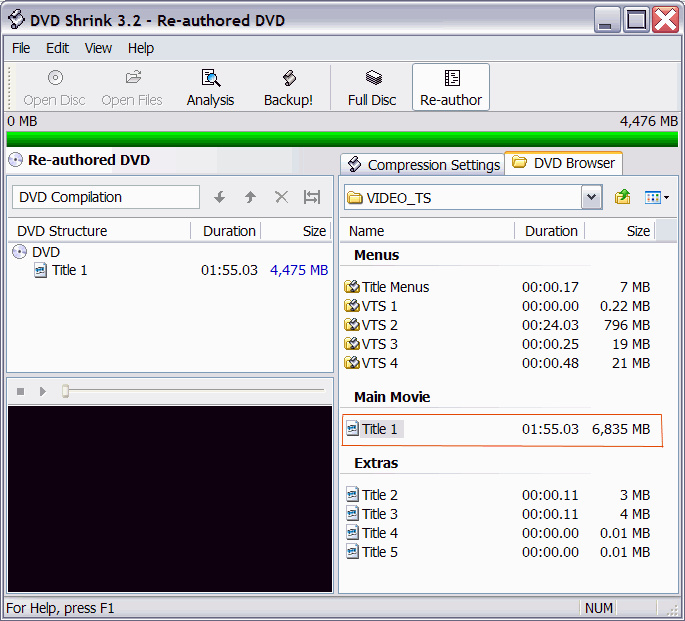This screenshot has height=621, width=685.
Task: Open the Help menu
Action: pyautogui.click(x=141, y=48)
